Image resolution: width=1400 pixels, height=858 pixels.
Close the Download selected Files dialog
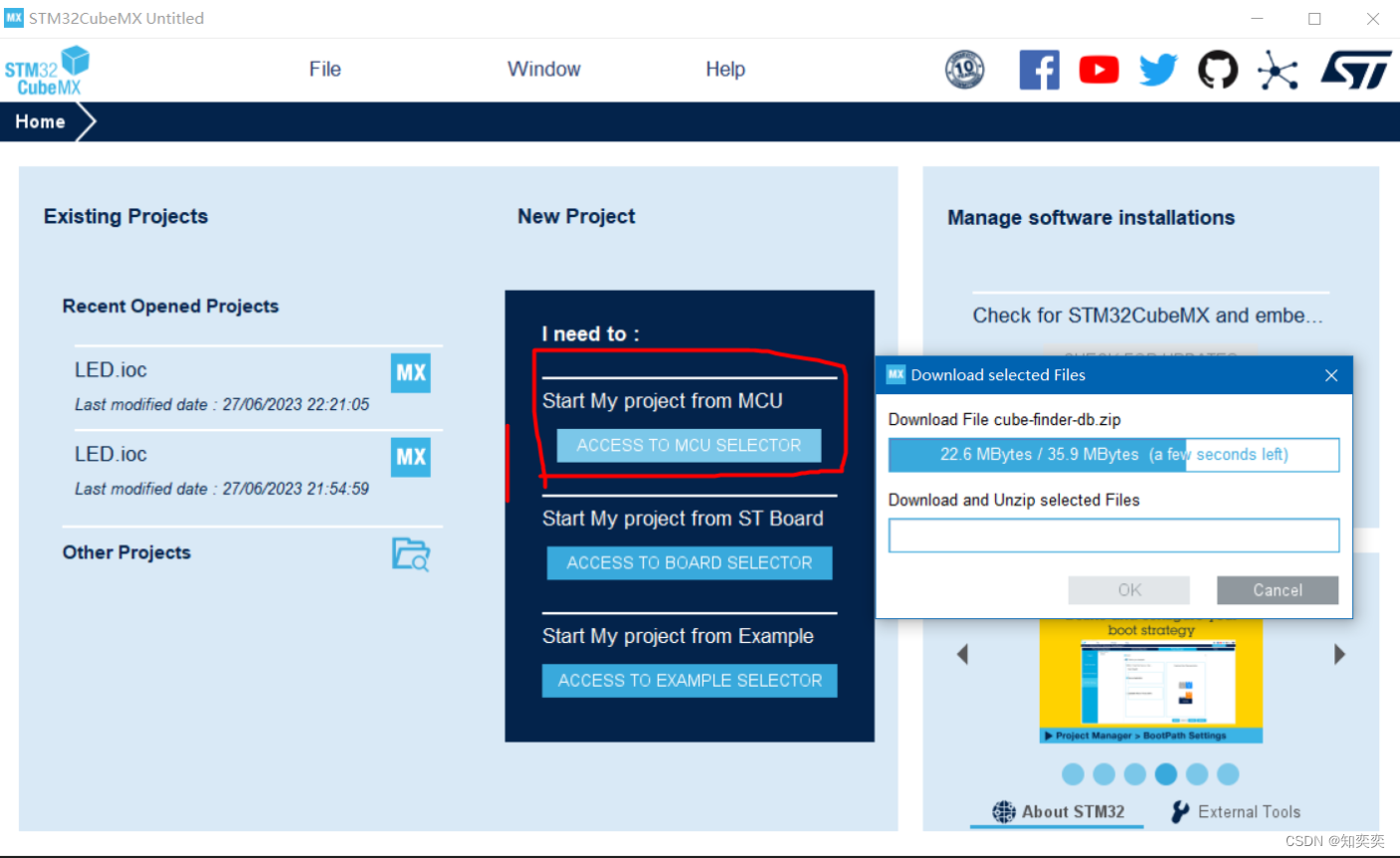(x=1331, y=375)
